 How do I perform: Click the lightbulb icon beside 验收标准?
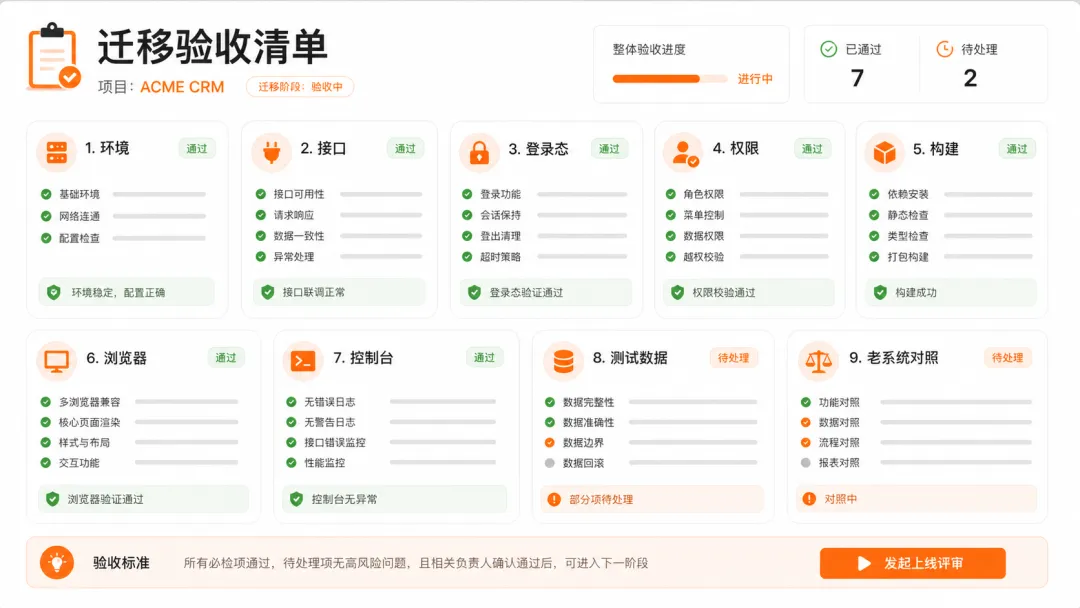tap(57, 563)
